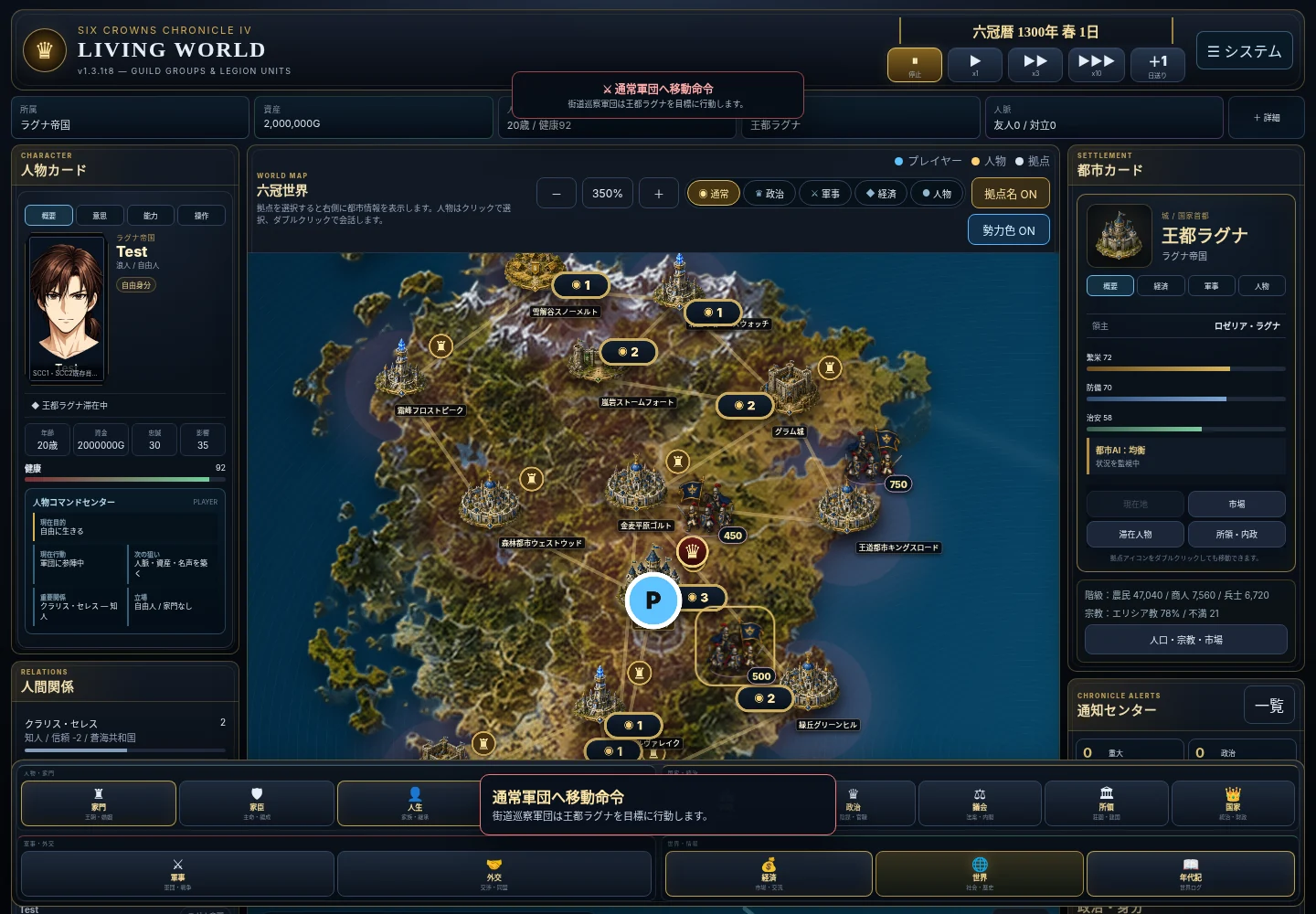Open notification 一覧 list

pos(1268,705)
